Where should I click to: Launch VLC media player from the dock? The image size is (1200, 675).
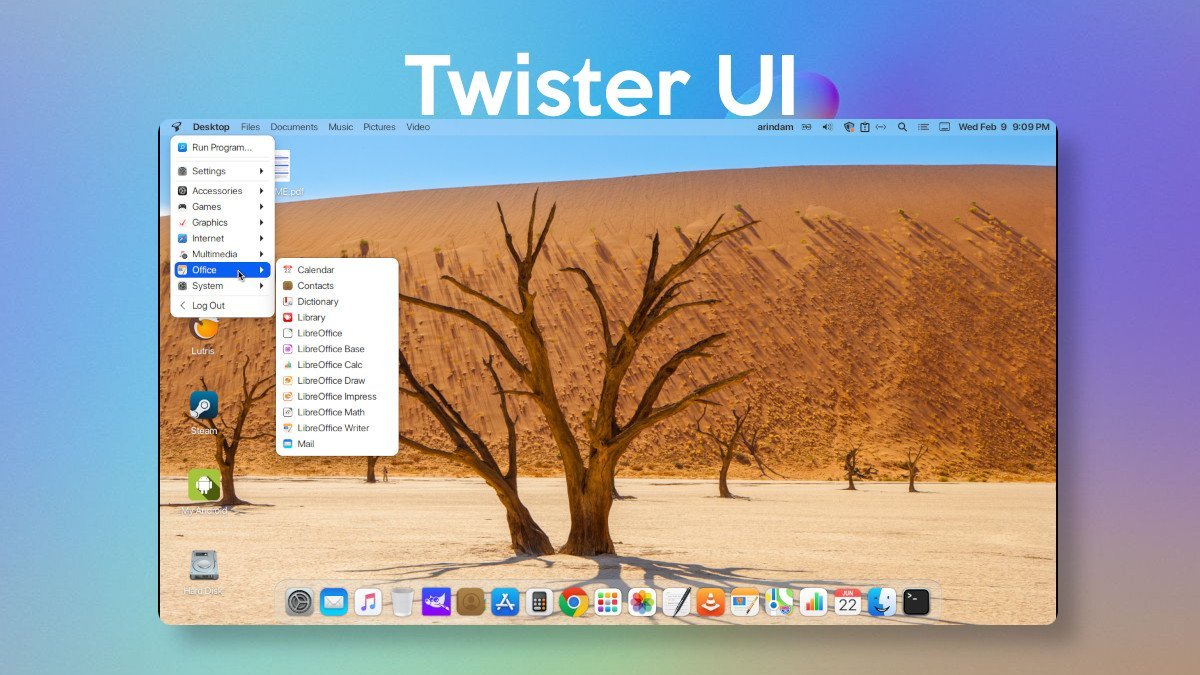[x=711, y=602]
